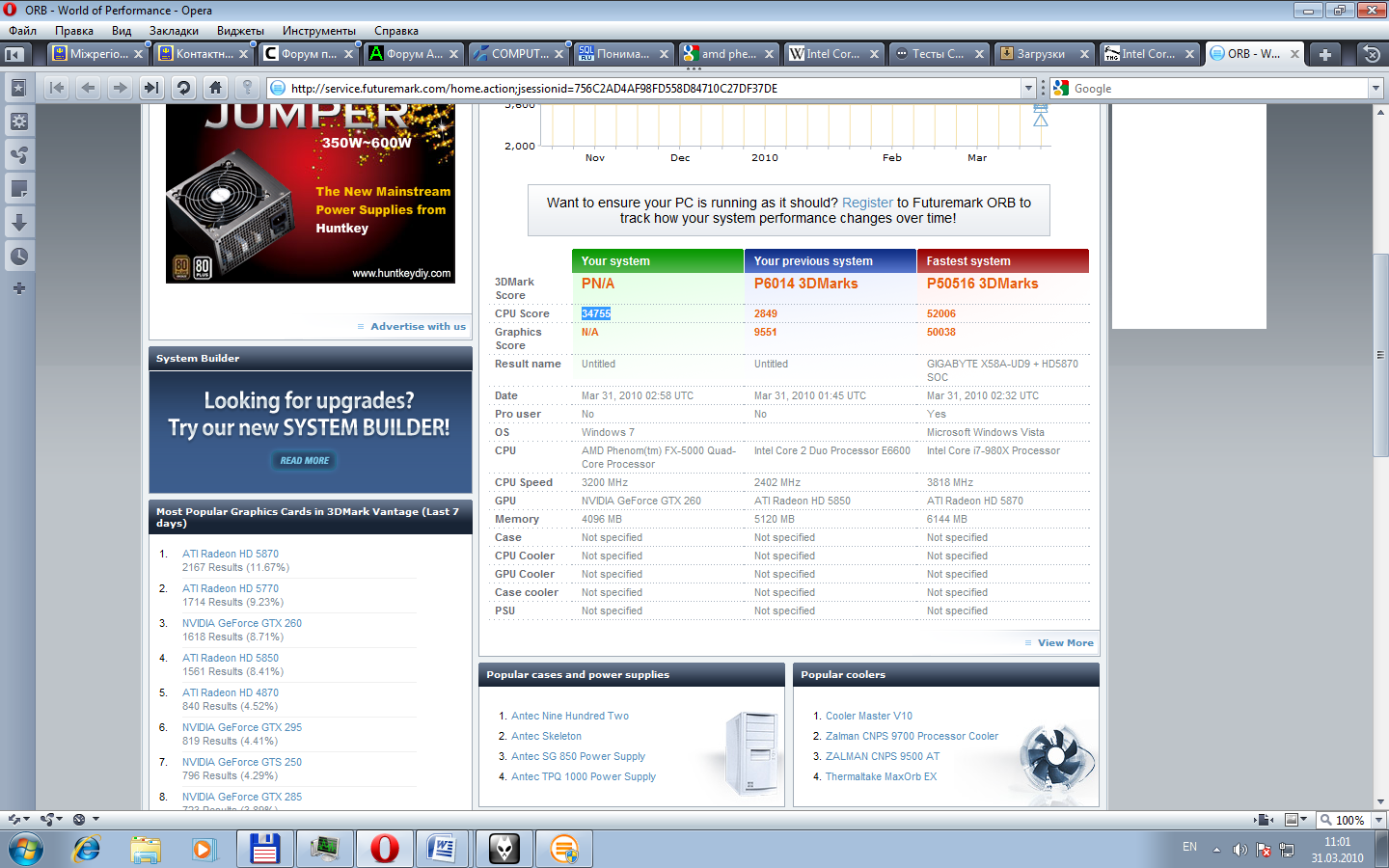1389x868 pixels.
Task: Open the Notes panel icon
Action: tap(18, 189)
